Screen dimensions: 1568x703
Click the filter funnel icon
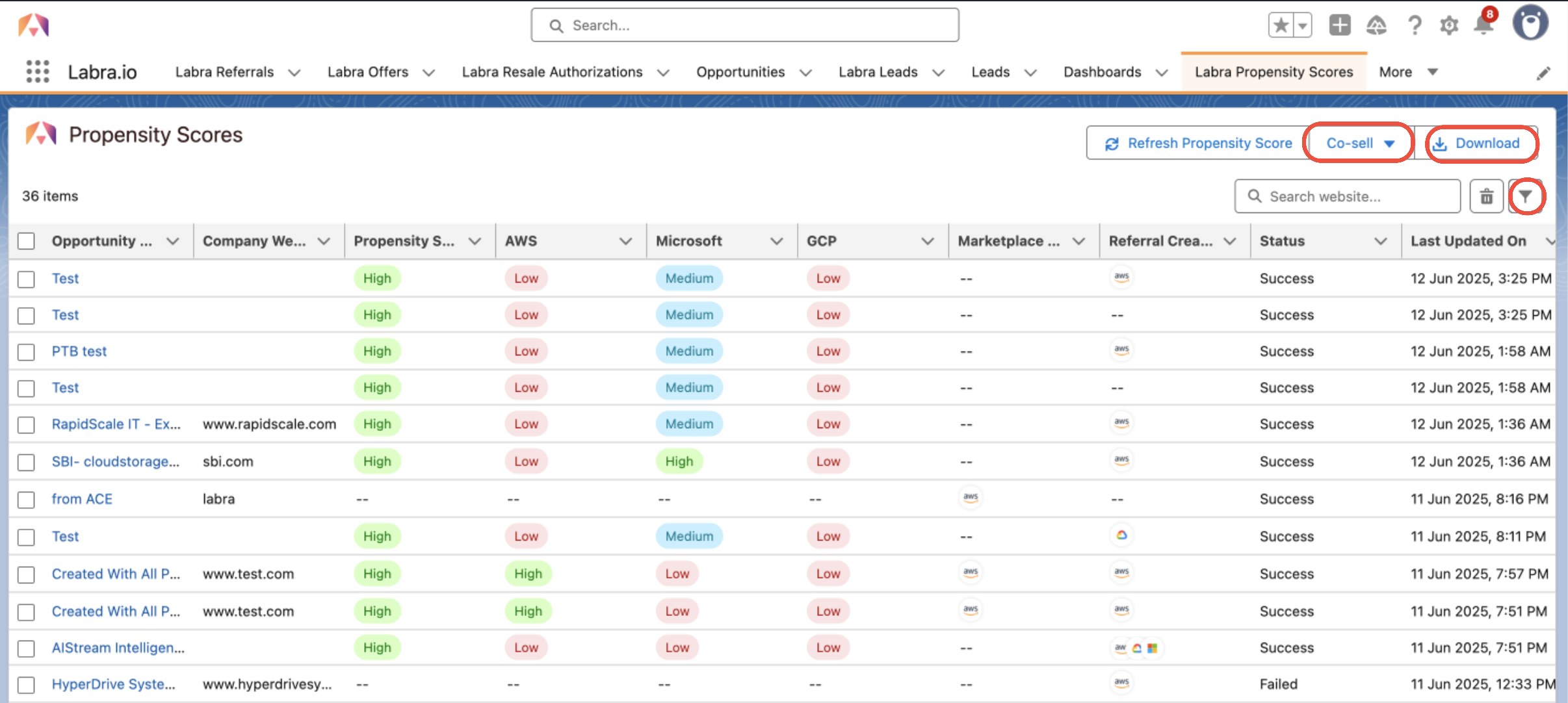click(x=1525, y=196)
